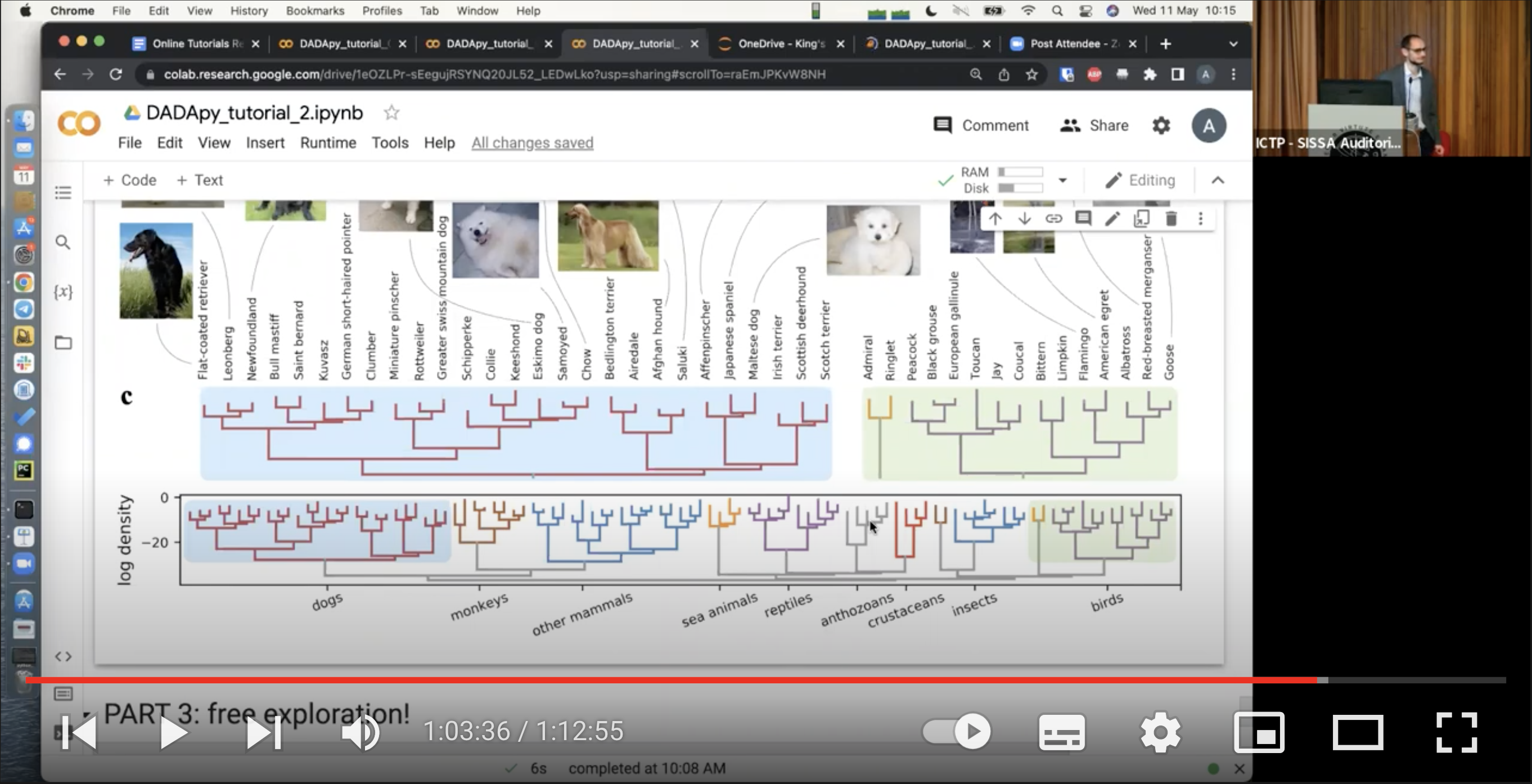Add a text cell with + Text
The image size is (1532, 784).
pos(200,180)
